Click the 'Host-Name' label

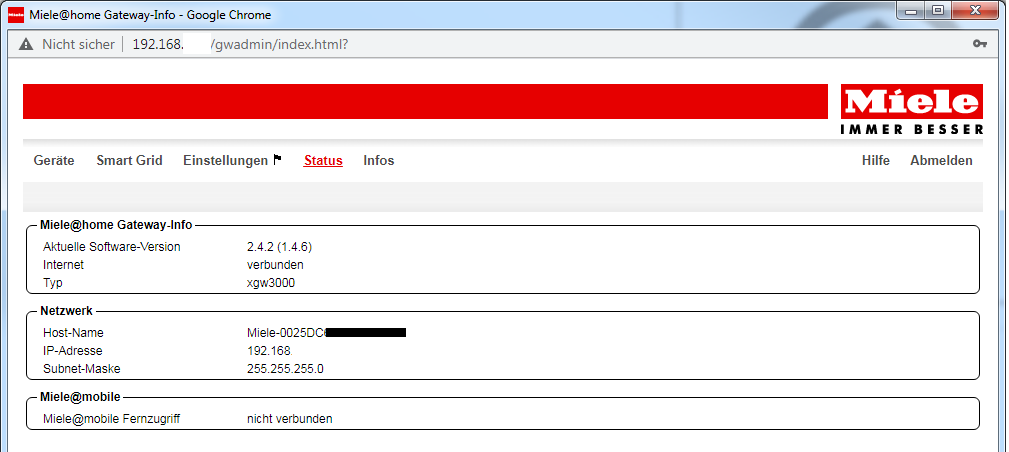[73, 333]
